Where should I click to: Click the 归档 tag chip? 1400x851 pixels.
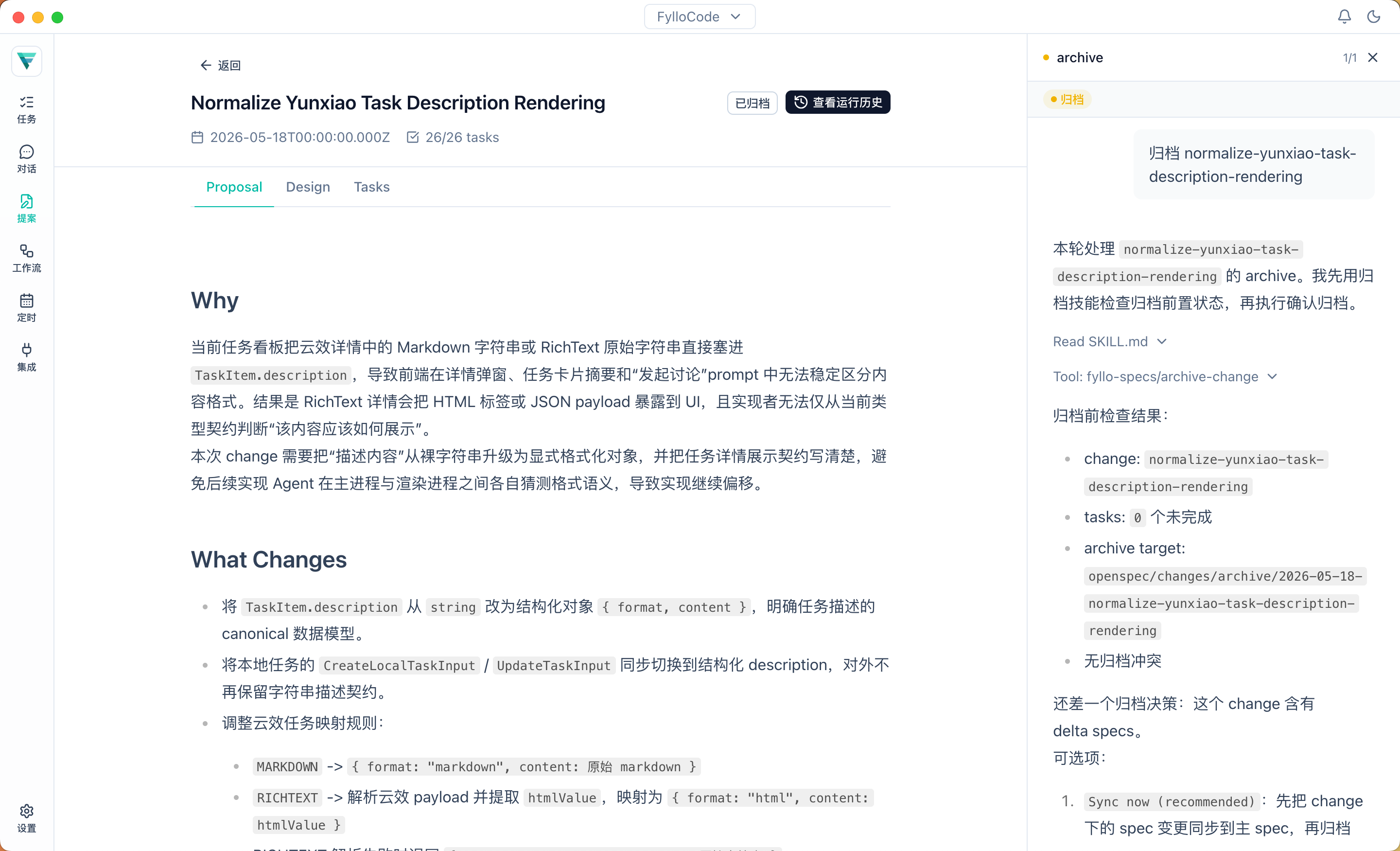(1067, 100)
